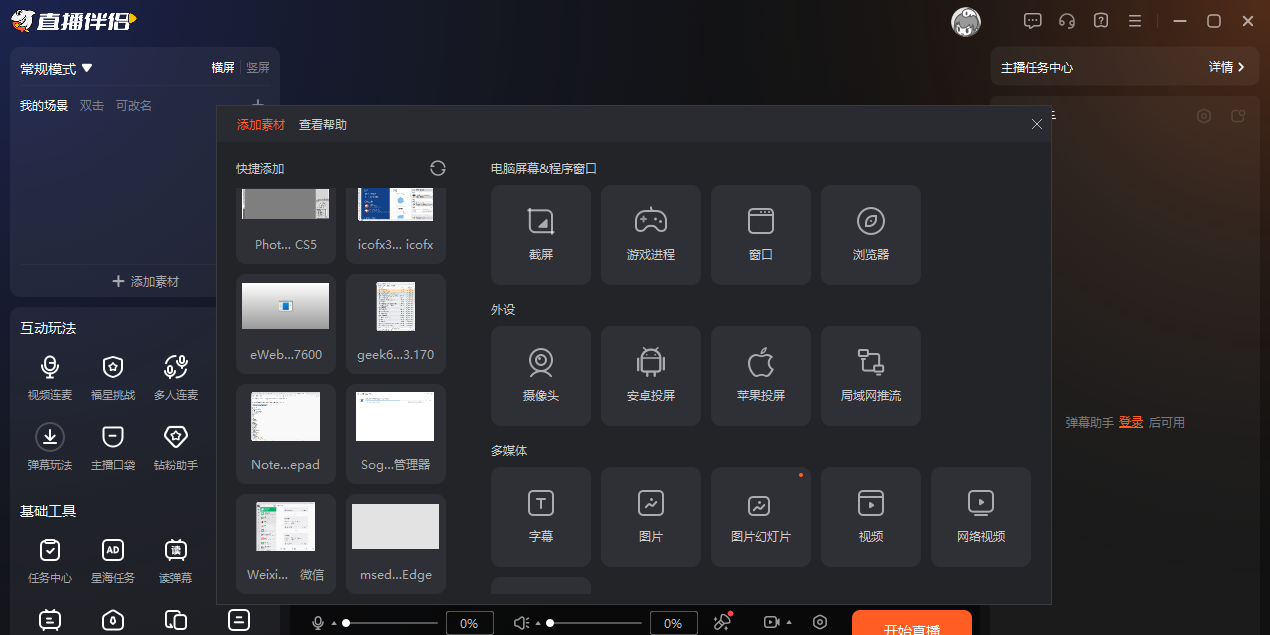
Task: Switch to 竖屏 portrait orientation
Action: click(258, 68)
